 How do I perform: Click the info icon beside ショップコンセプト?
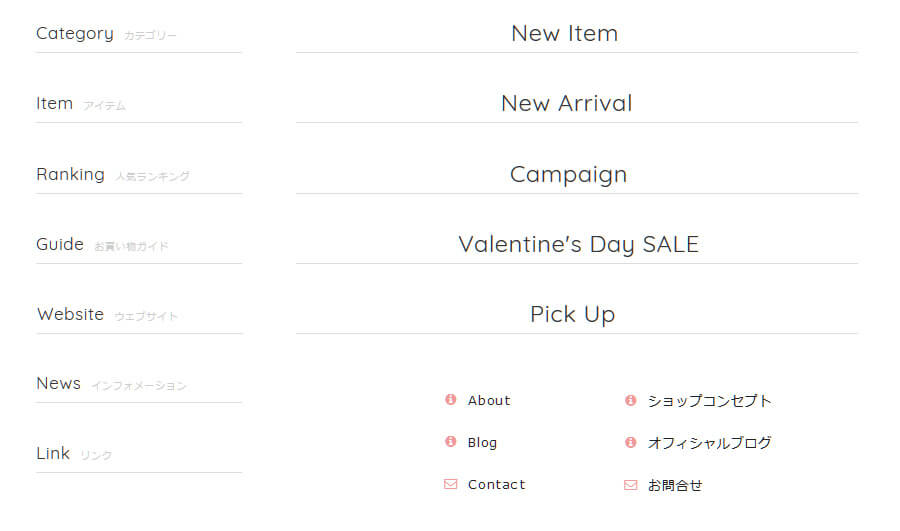[x=630, y=400]
